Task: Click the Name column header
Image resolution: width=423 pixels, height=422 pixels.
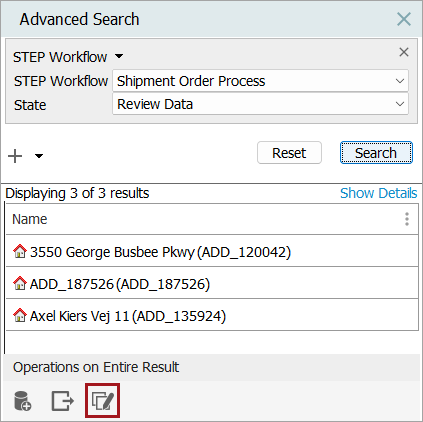Action: pyautogui.click(x=30, y=219)
